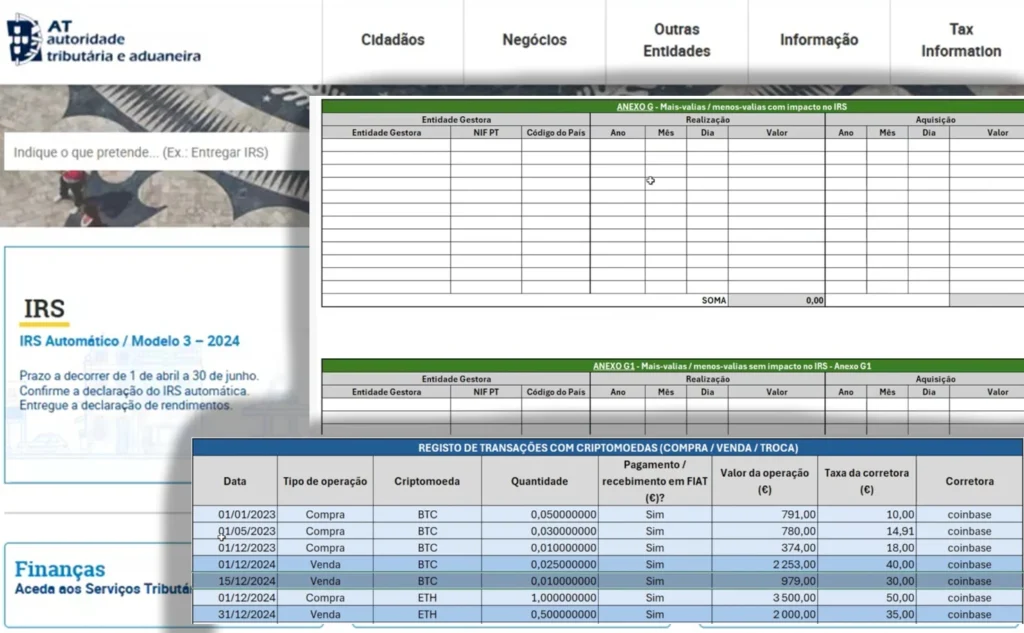This screenshot has width=1024, height=633.
Task: Click the SOMA total cell showing 0,00
Action: point(776,300)
